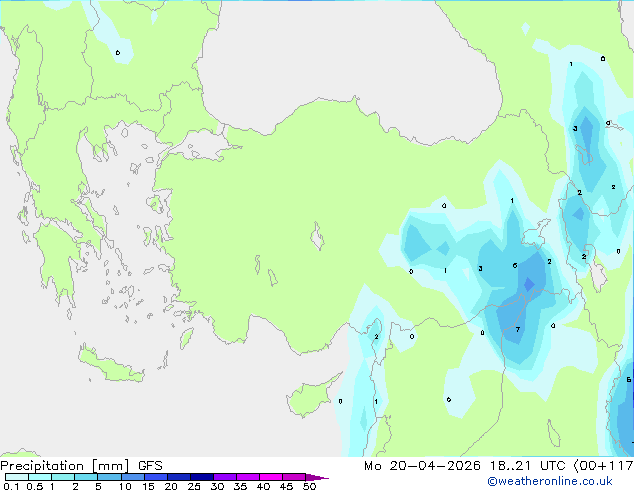Select the 30–35 mm purple swatch

pos(224,477)
